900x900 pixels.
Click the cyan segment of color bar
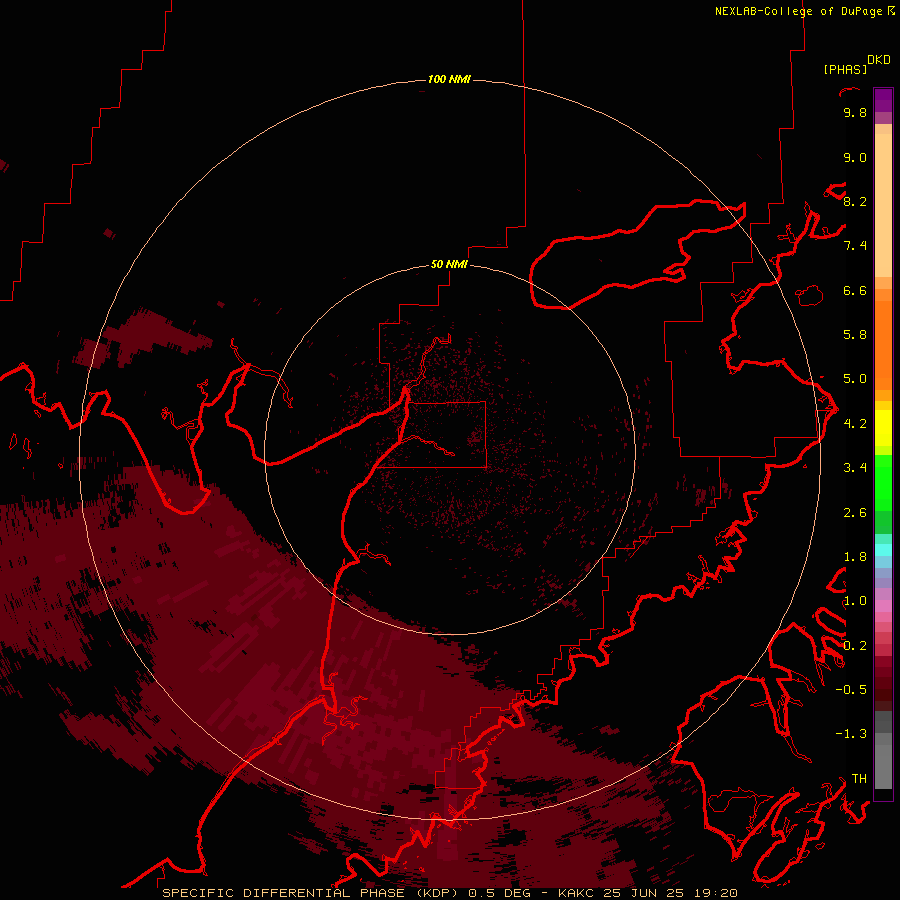coord(883,550)
